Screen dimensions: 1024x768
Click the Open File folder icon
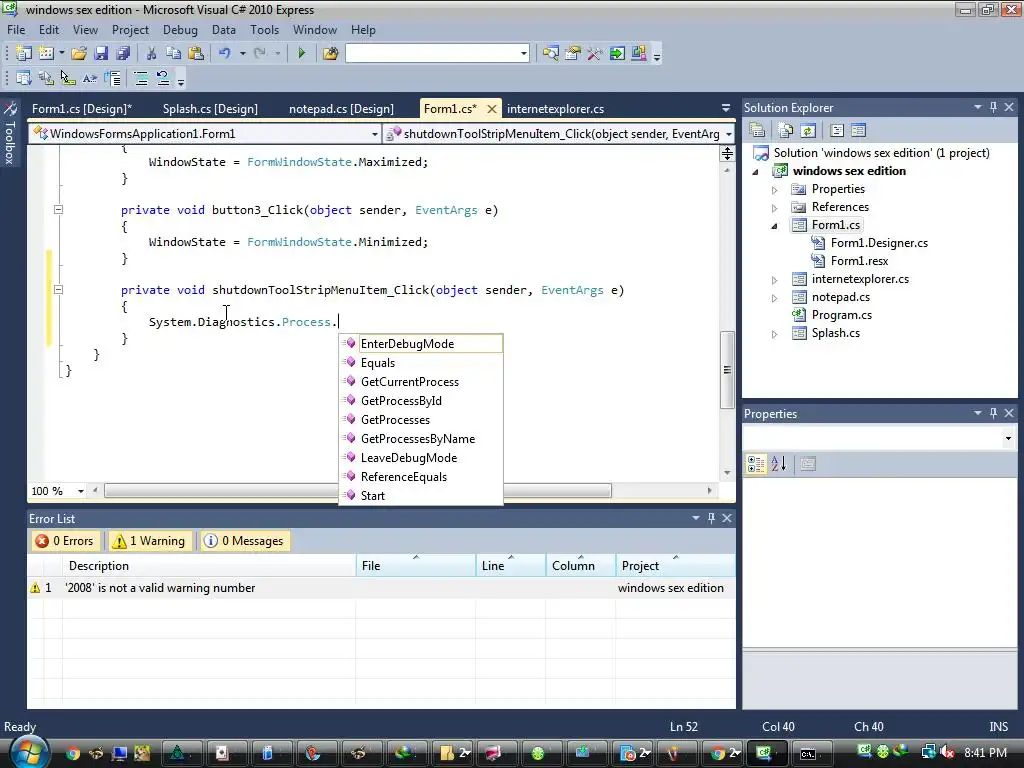79,54
